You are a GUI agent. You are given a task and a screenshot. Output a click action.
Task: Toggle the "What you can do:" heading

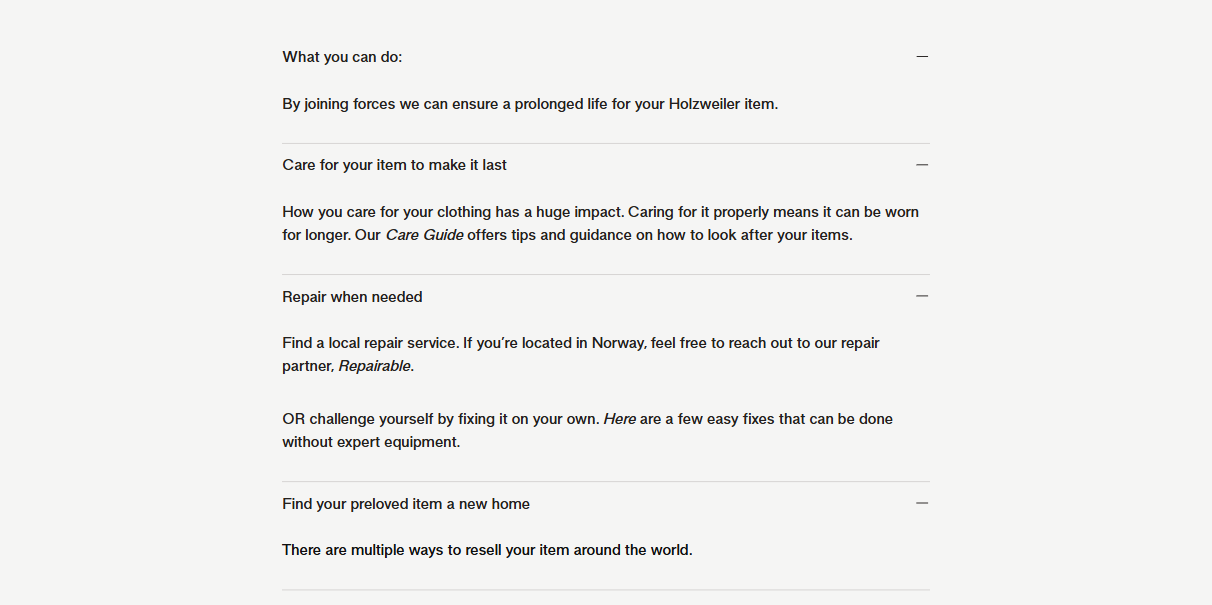coord(342,57)
